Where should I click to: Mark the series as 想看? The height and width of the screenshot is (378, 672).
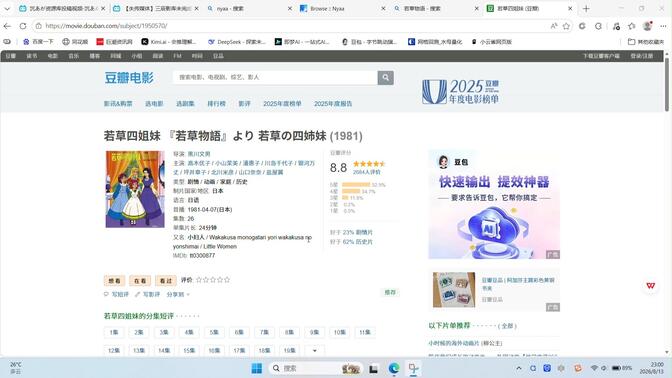(x=114, y=281)
